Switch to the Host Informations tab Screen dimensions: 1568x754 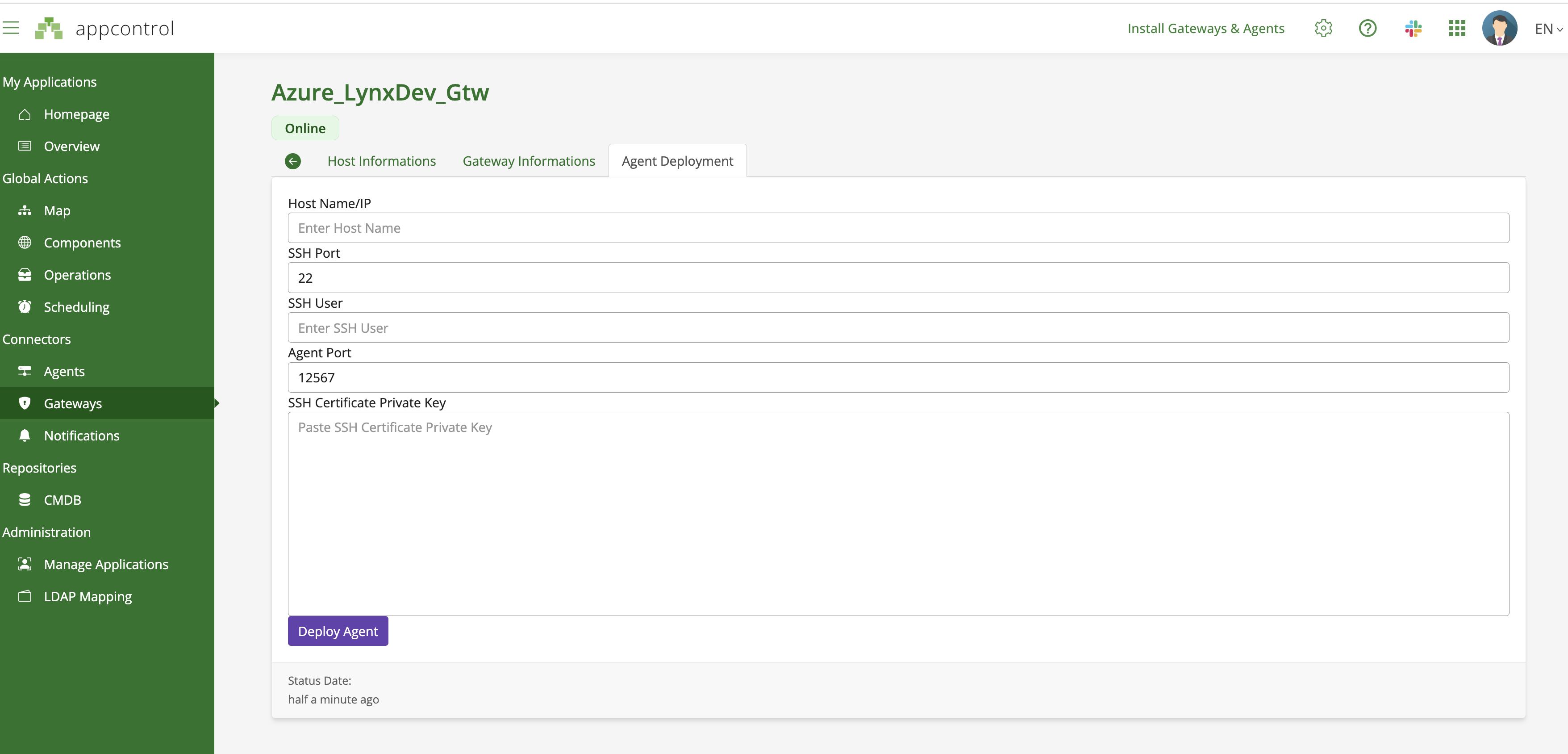click(x=381, y=160)
